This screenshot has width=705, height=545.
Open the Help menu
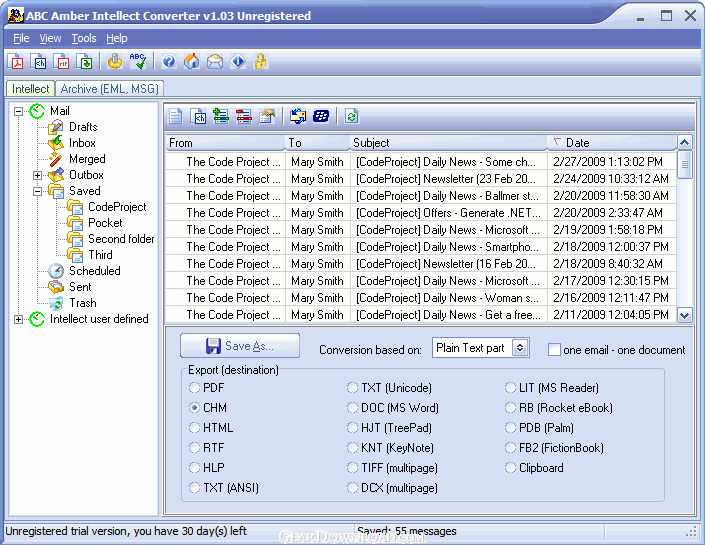click(117, 38)
